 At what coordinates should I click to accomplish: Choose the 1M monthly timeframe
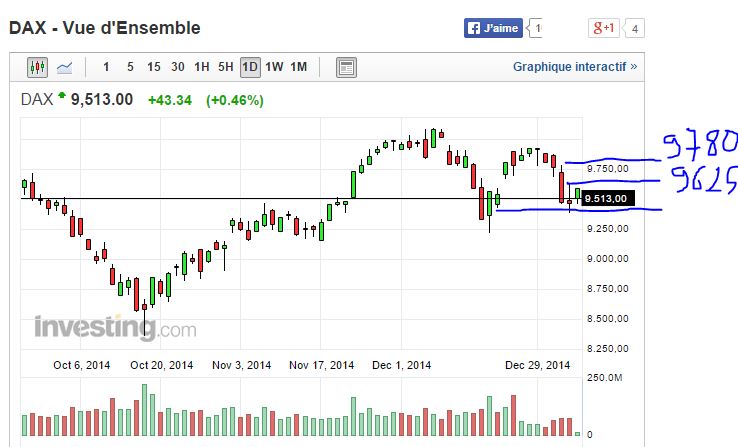click(x=299, y=68)
